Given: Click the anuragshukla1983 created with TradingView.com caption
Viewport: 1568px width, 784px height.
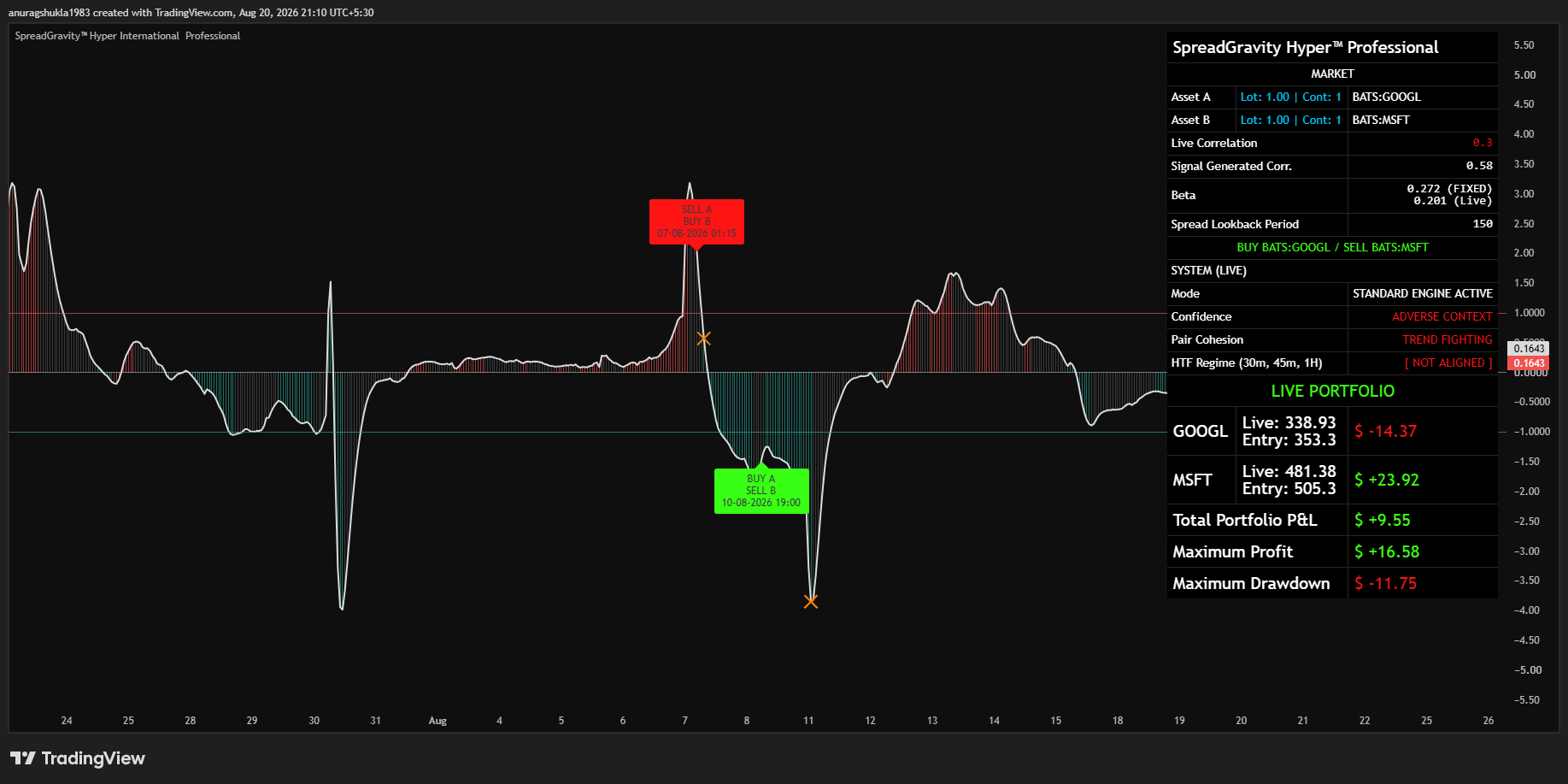Looking at the screenshot, I should coord(191,13).
